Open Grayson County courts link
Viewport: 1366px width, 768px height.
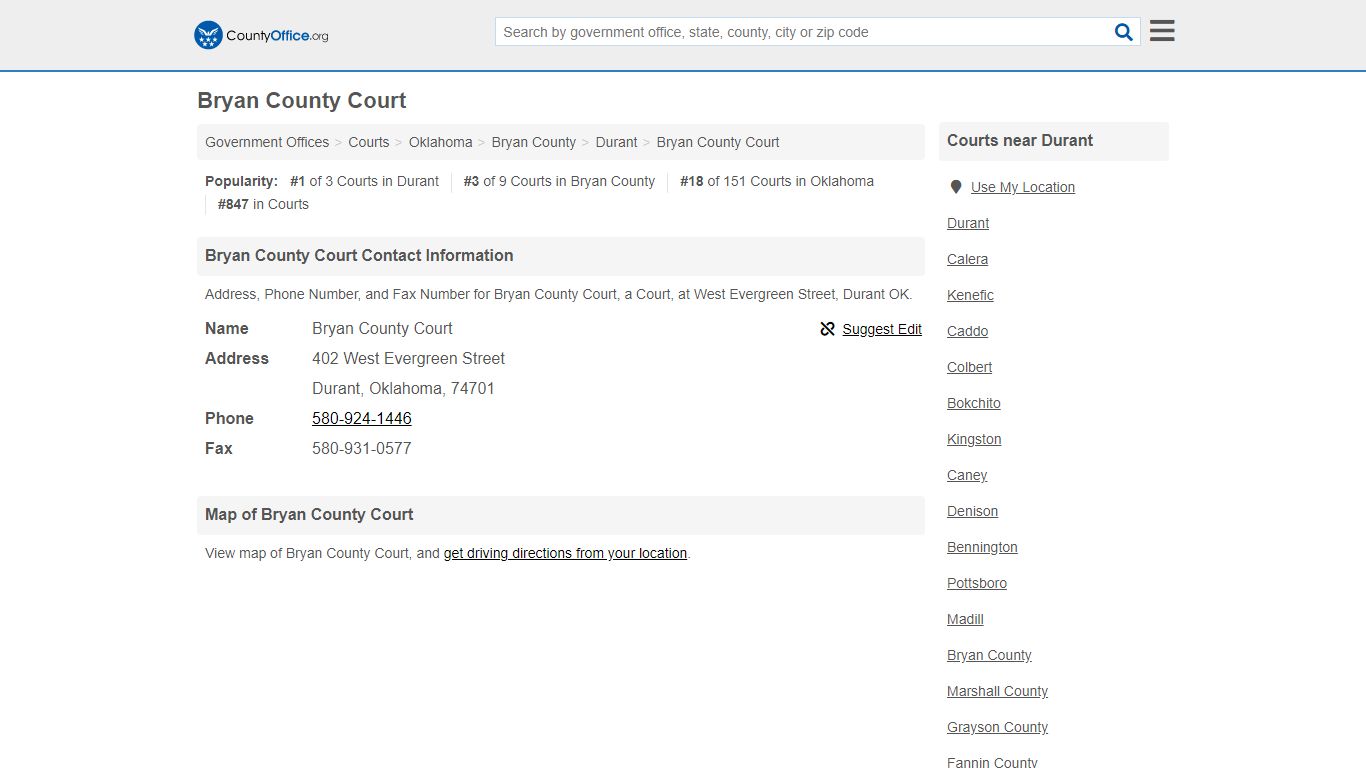click(997, 727)
